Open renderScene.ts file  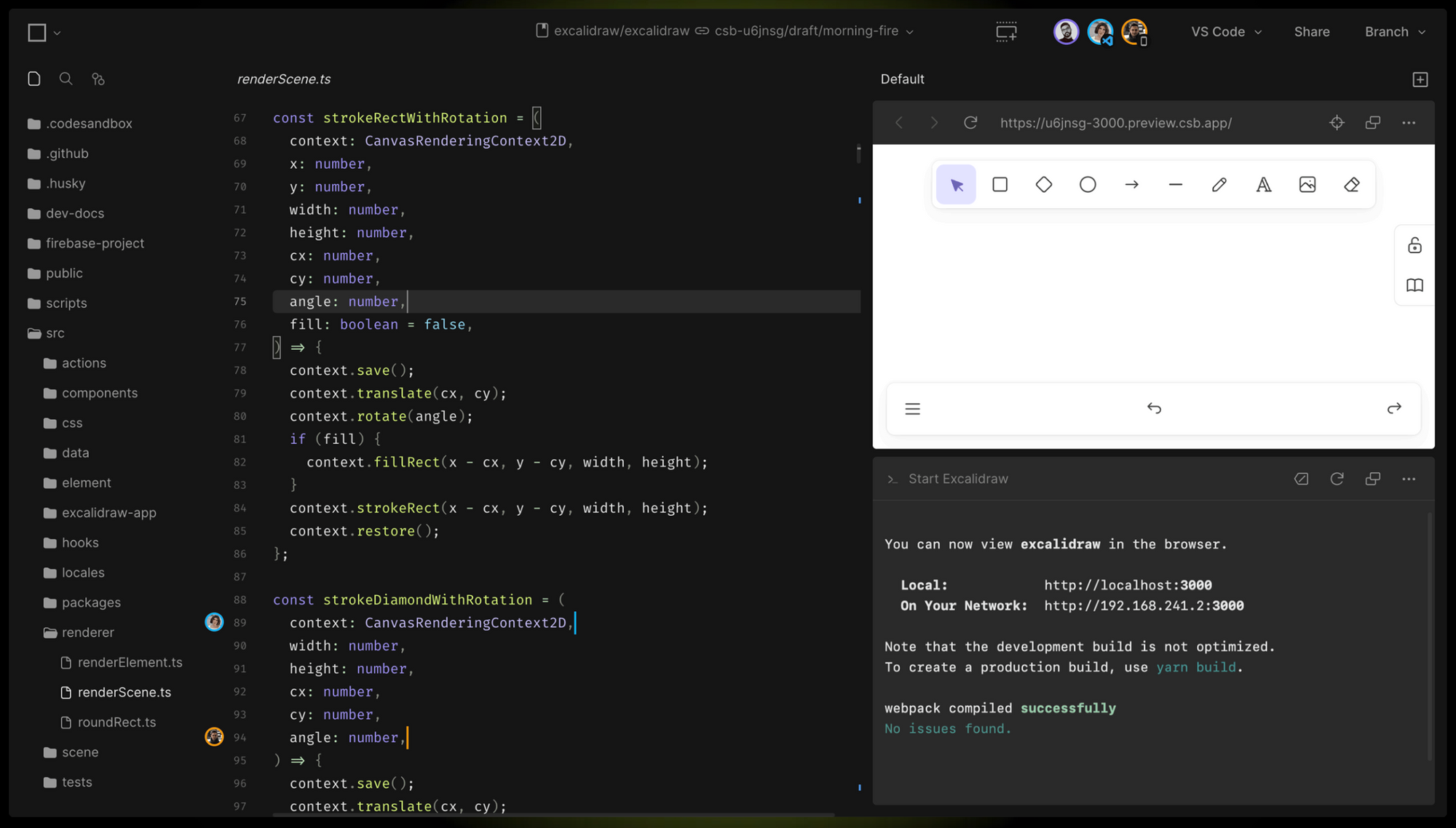pos(124,691)
